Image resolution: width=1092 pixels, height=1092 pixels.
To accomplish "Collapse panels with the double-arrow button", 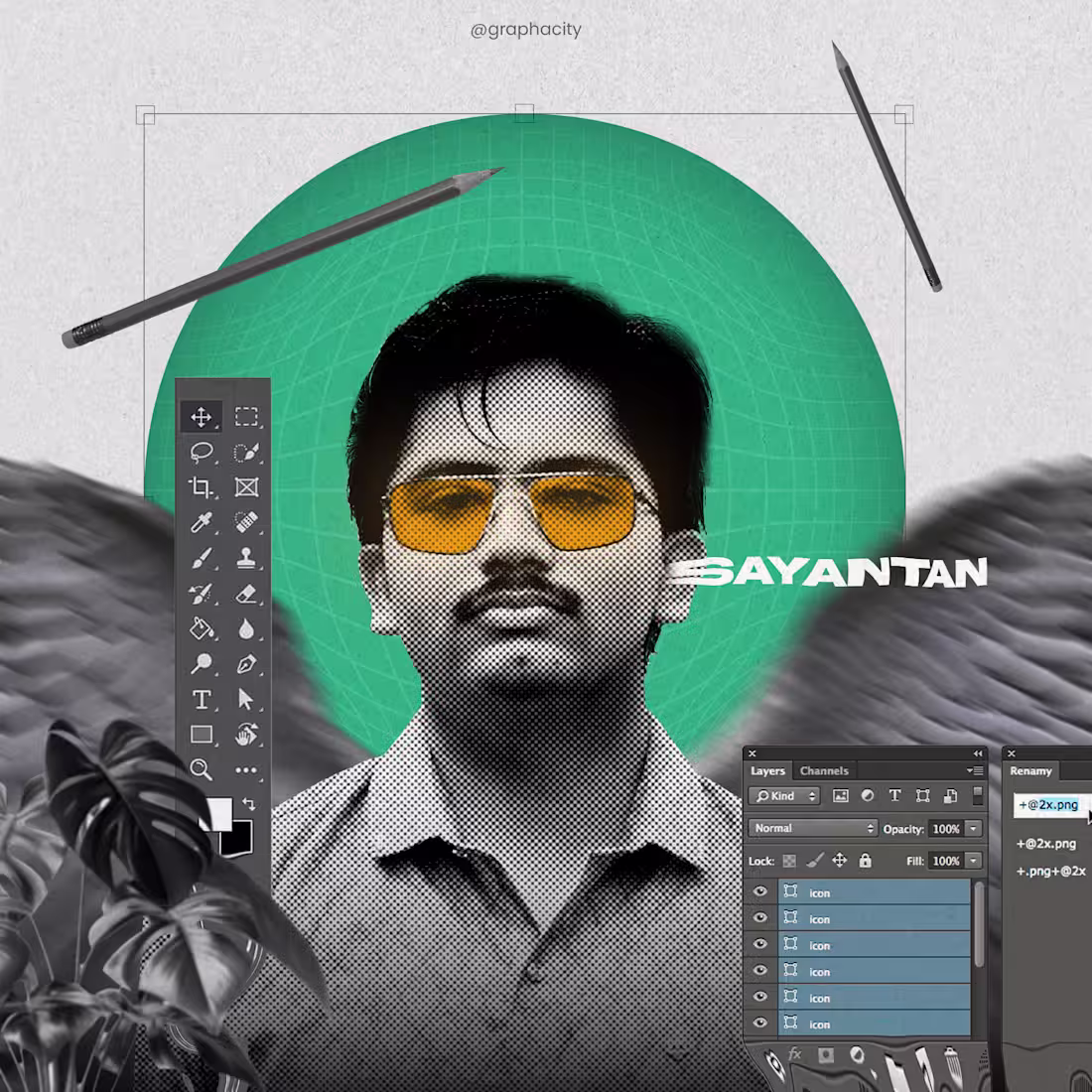I will (977, 752).
